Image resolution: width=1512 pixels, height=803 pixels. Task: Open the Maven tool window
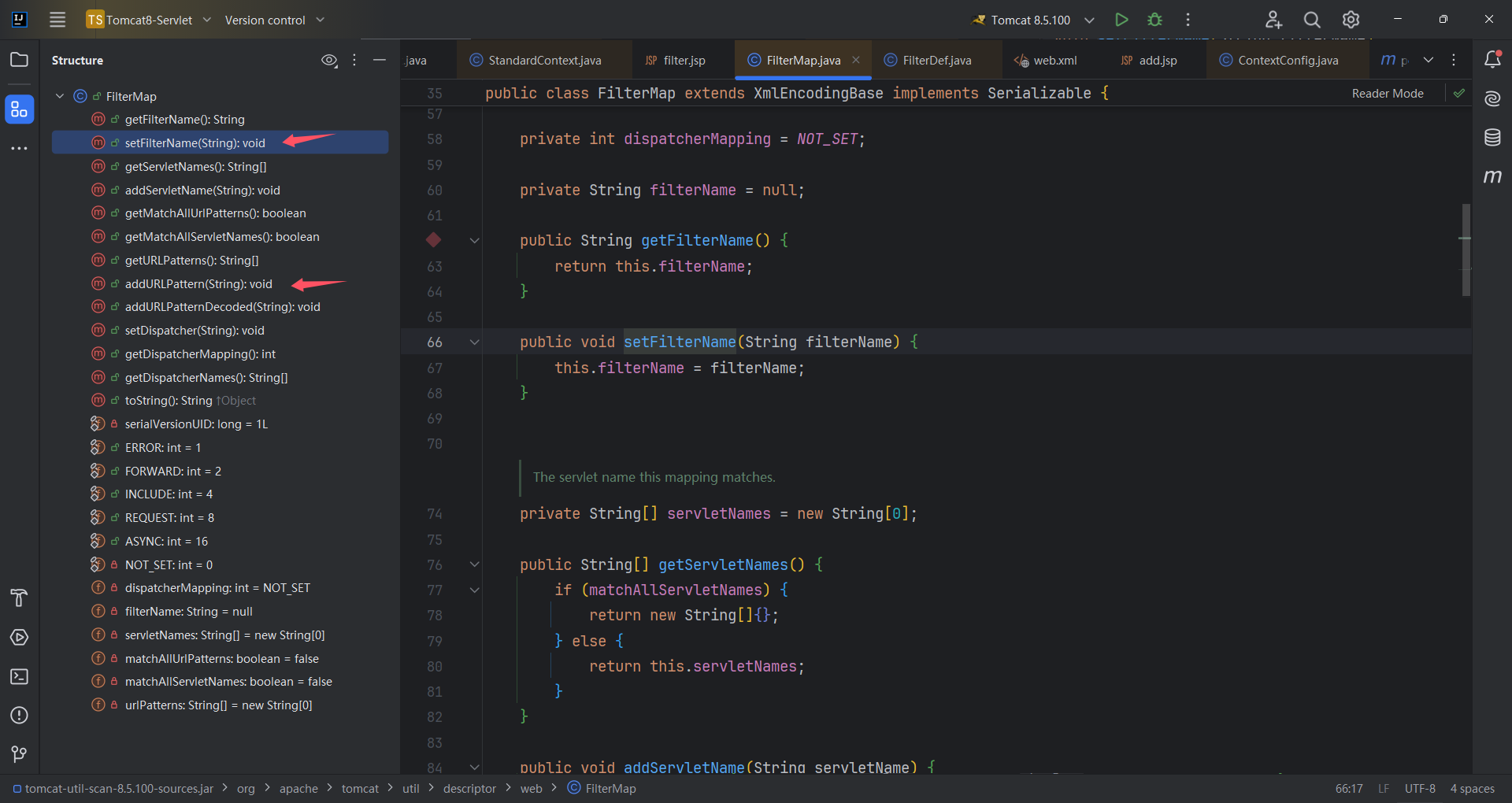coord(1492,176)
